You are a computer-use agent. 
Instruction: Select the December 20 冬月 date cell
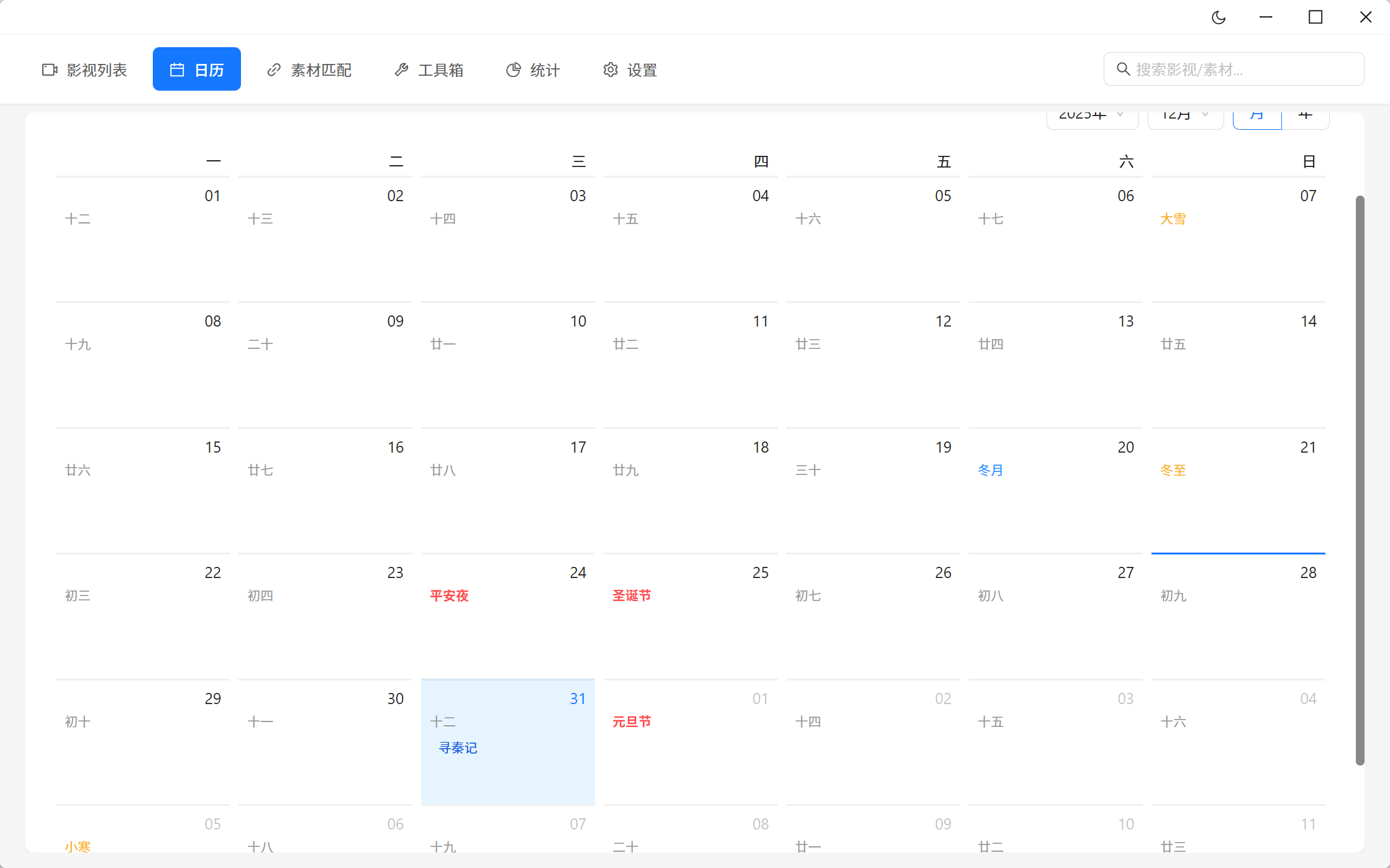pos(1055,489)
